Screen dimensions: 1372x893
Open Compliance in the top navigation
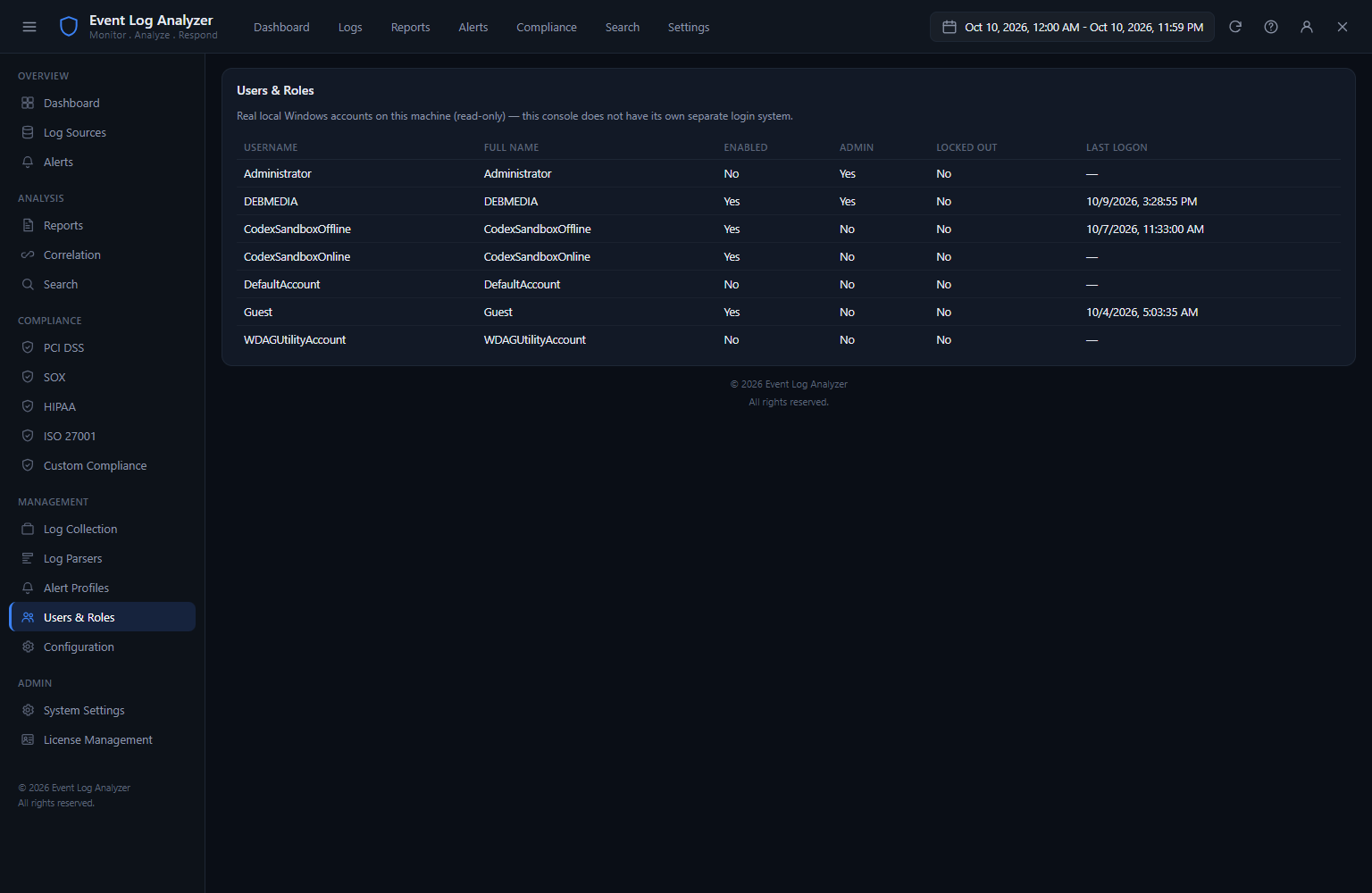pos(547,27)
